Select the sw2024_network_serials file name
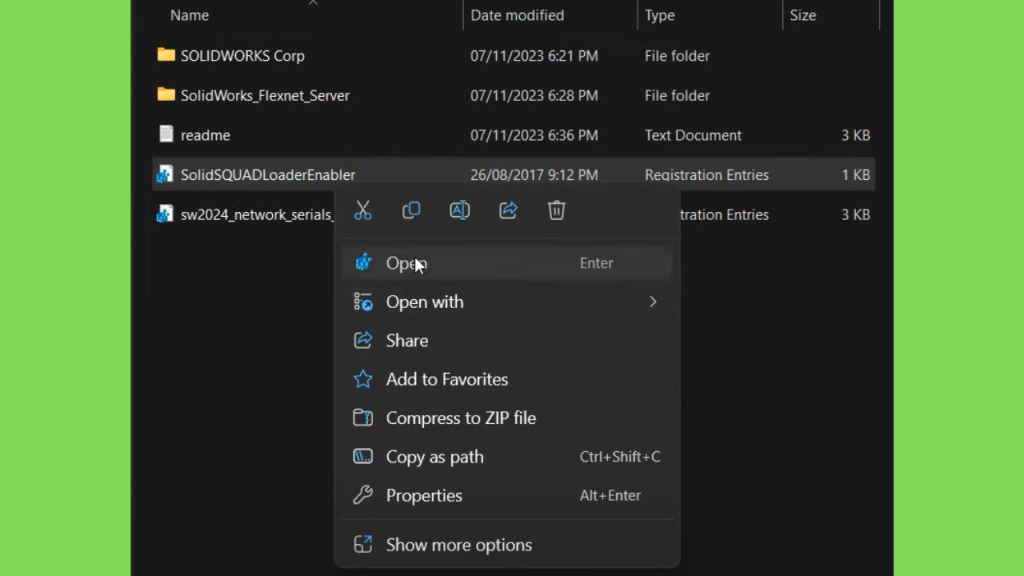The height and width of the screenshot is (576, 1024). point(257,215)
